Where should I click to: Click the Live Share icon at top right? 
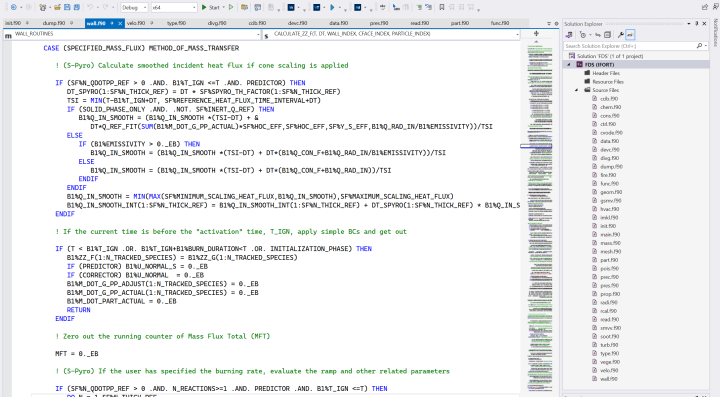704,7
